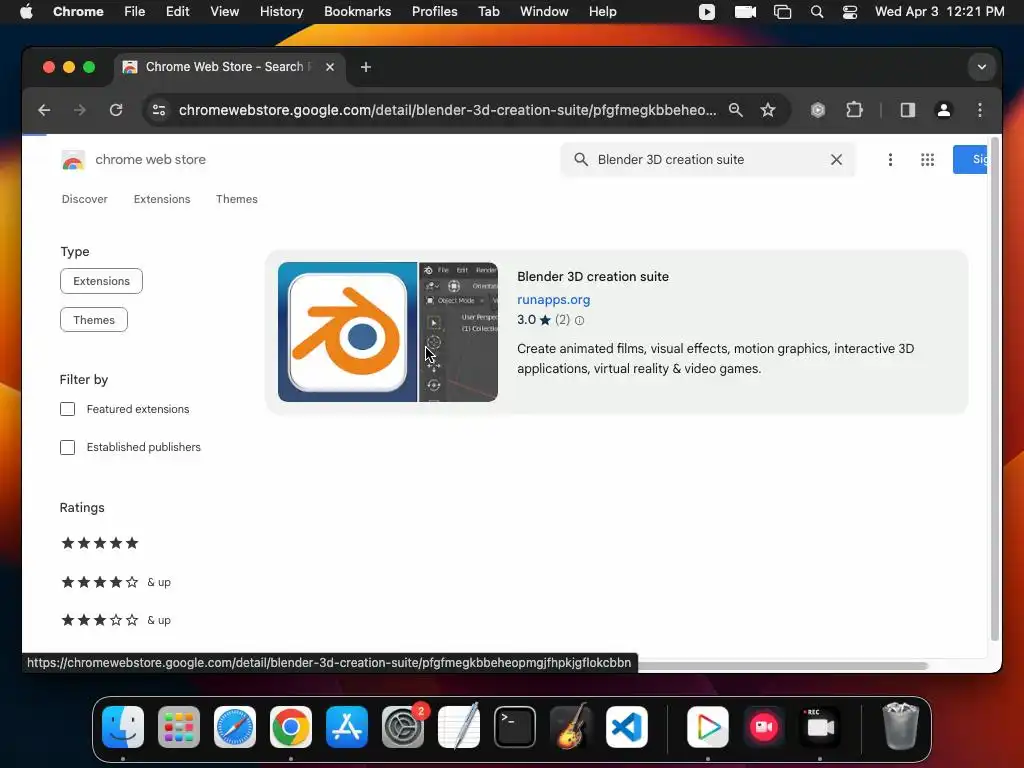Image resolution: width=1024 pixels, height=768 pixels.
Task: Open the Chrome profile avatar
Action: pos(944,110)
